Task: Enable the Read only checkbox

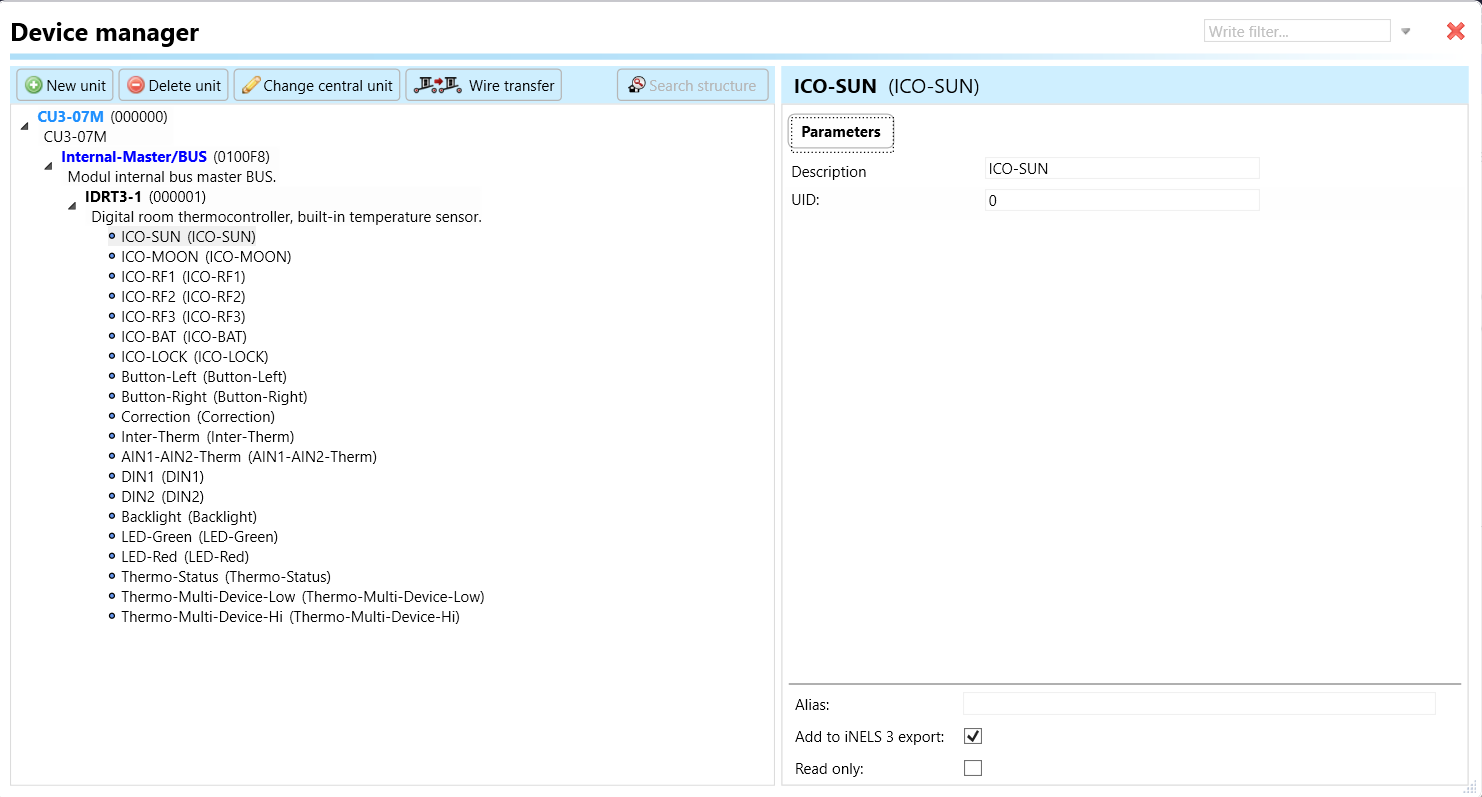Action: point(972,768)
